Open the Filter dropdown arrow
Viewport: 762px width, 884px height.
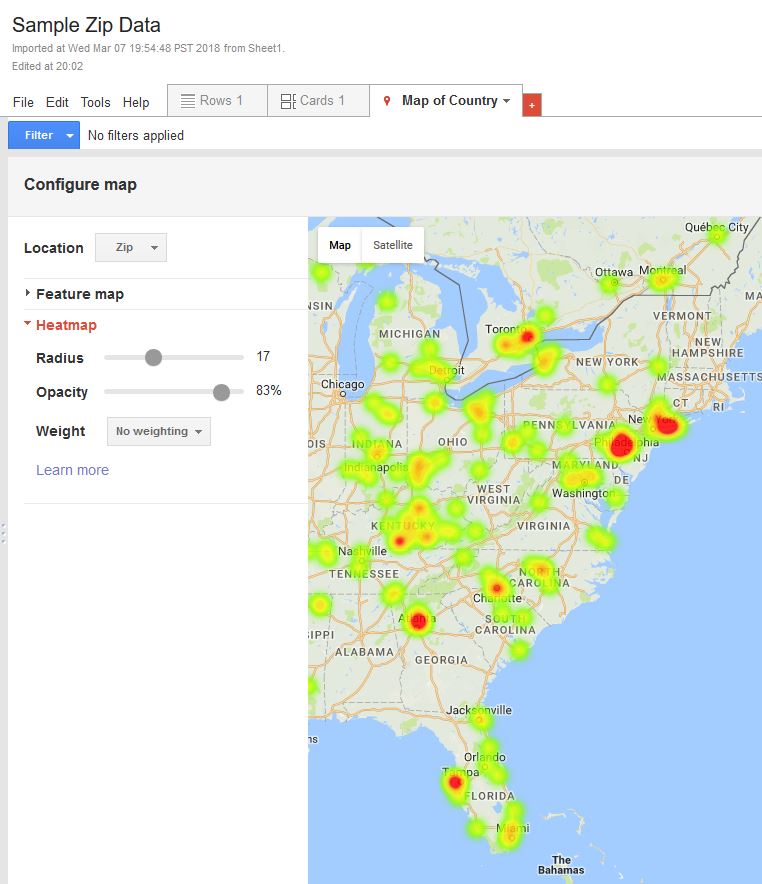pyautogui.click(x=70, y=136)
